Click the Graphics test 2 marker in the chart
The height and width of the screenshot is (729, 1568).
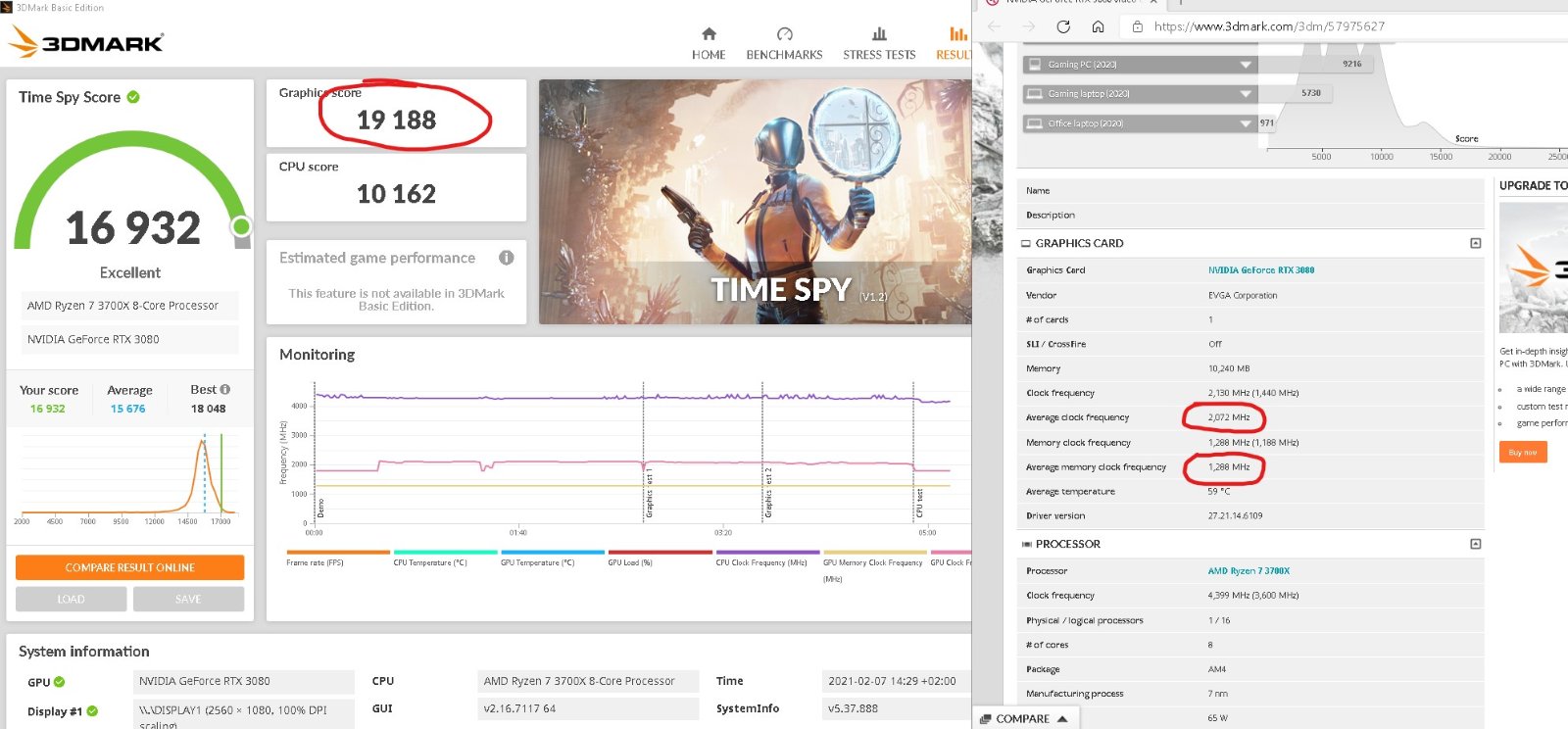768,493
